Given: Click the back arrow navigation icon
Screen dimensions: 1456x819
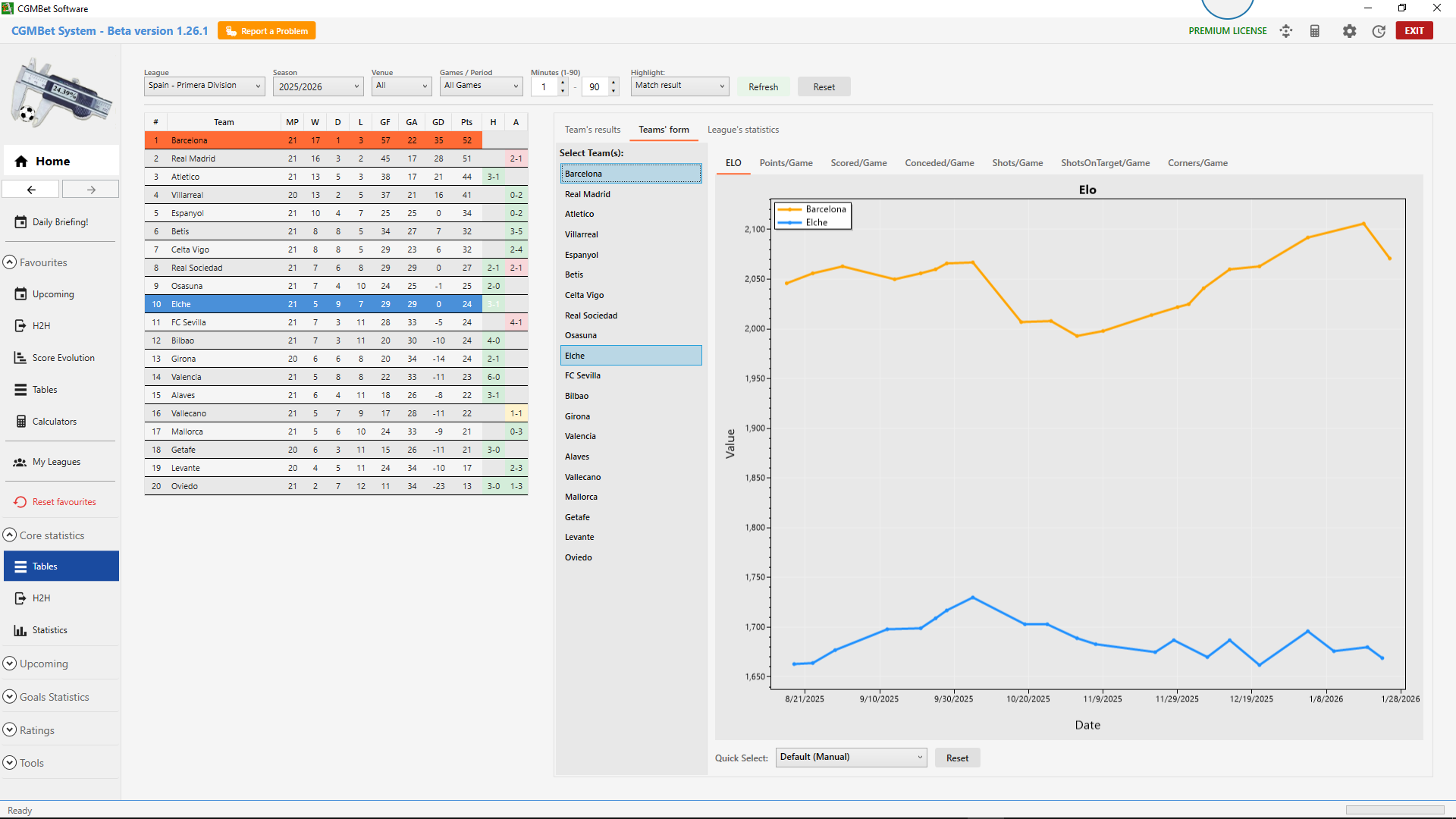Looking at the screenshot, I should tap(30, 189).
